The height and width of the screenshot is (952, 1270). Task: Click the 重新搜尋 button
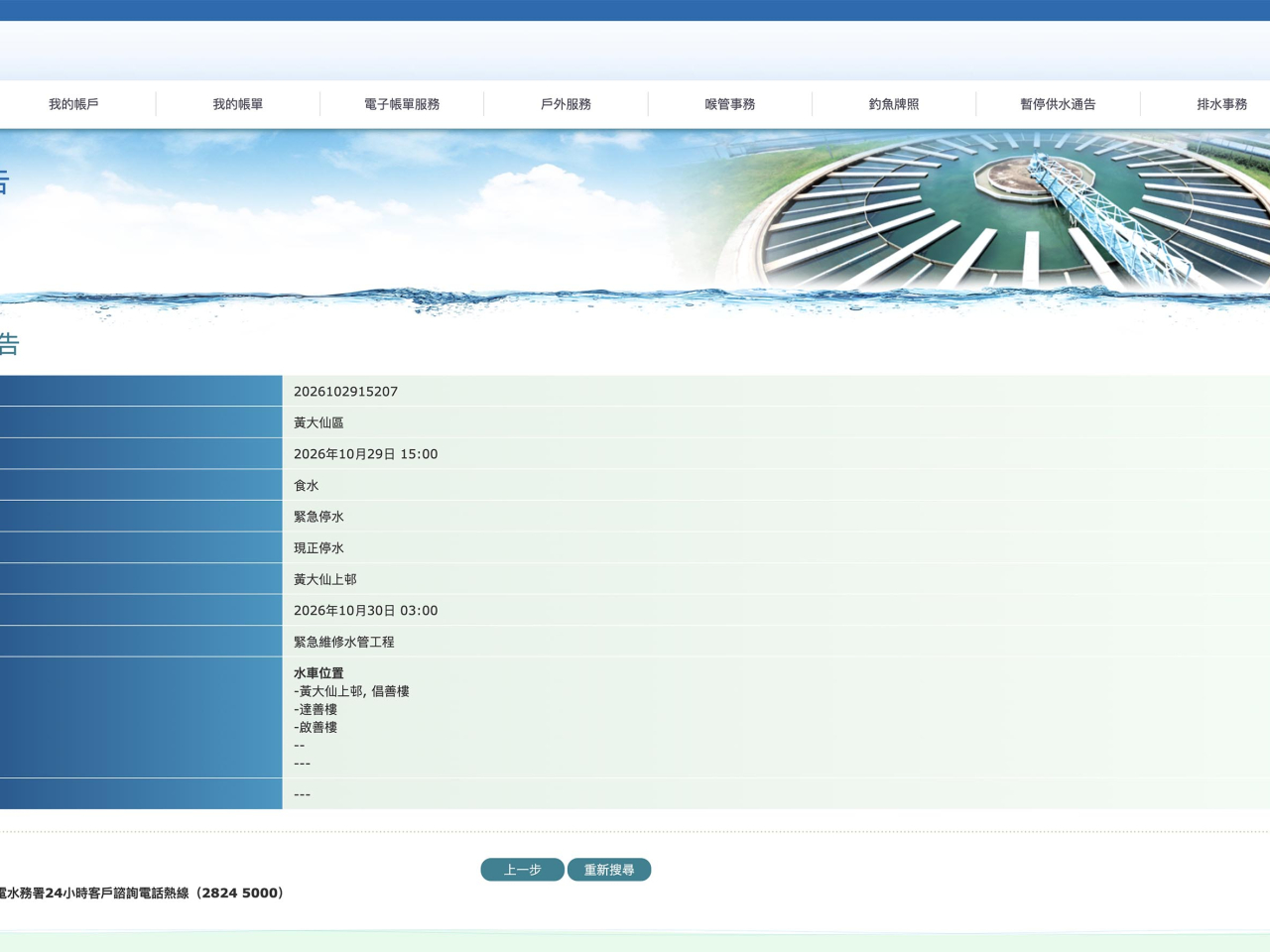(609, 870)
